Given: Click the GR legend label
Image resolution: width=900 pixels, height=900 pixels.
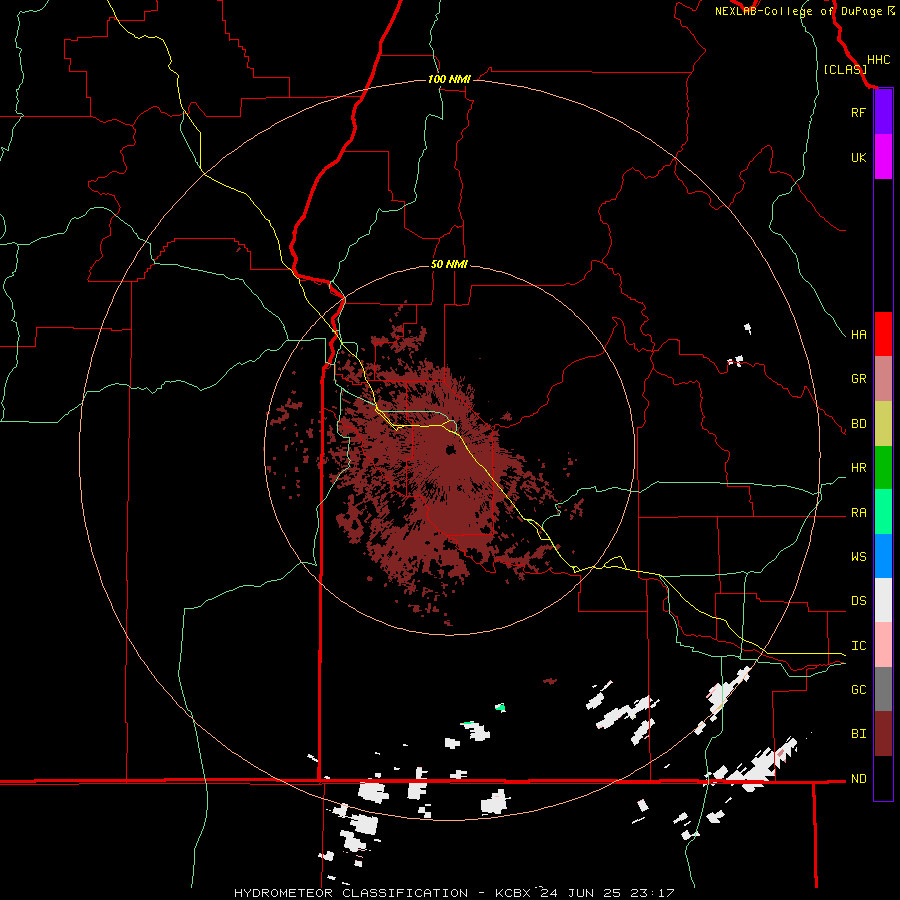Looking at the screenshot, I should 859,379.
